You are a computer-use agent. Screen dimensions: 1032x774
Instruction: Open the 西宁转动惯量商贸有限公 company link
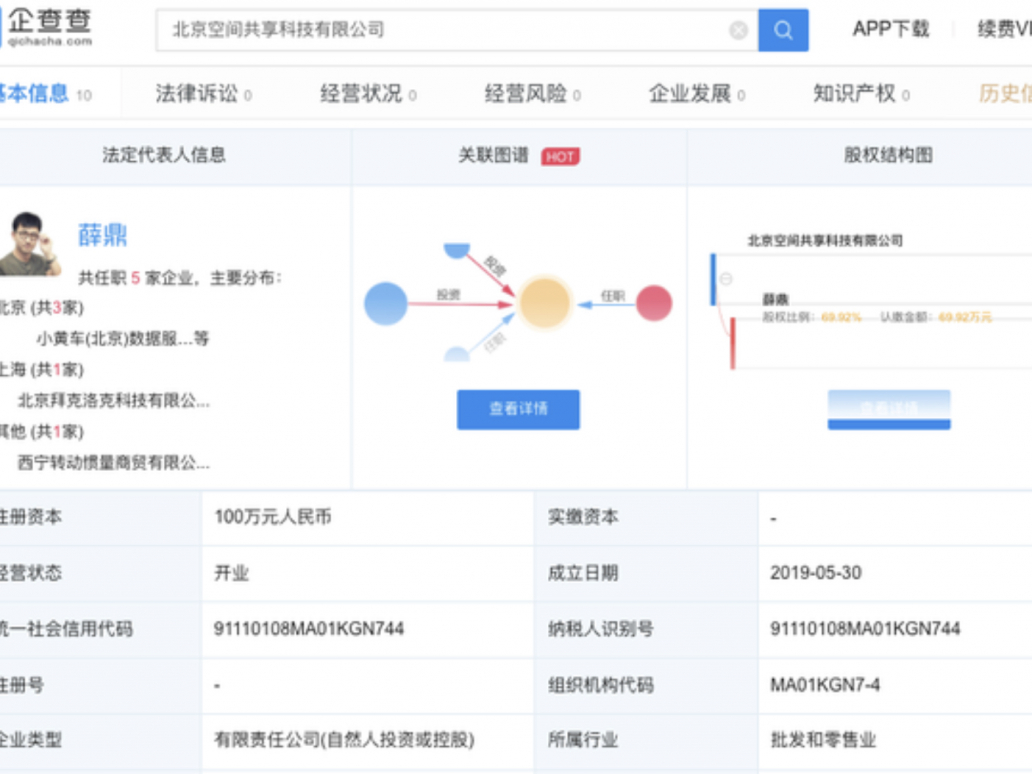click(x=113, y=463)
